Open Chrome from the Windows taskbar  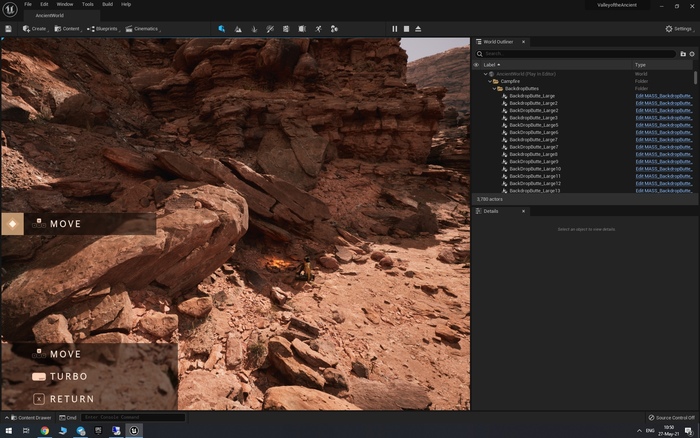(x=45, y=431)
